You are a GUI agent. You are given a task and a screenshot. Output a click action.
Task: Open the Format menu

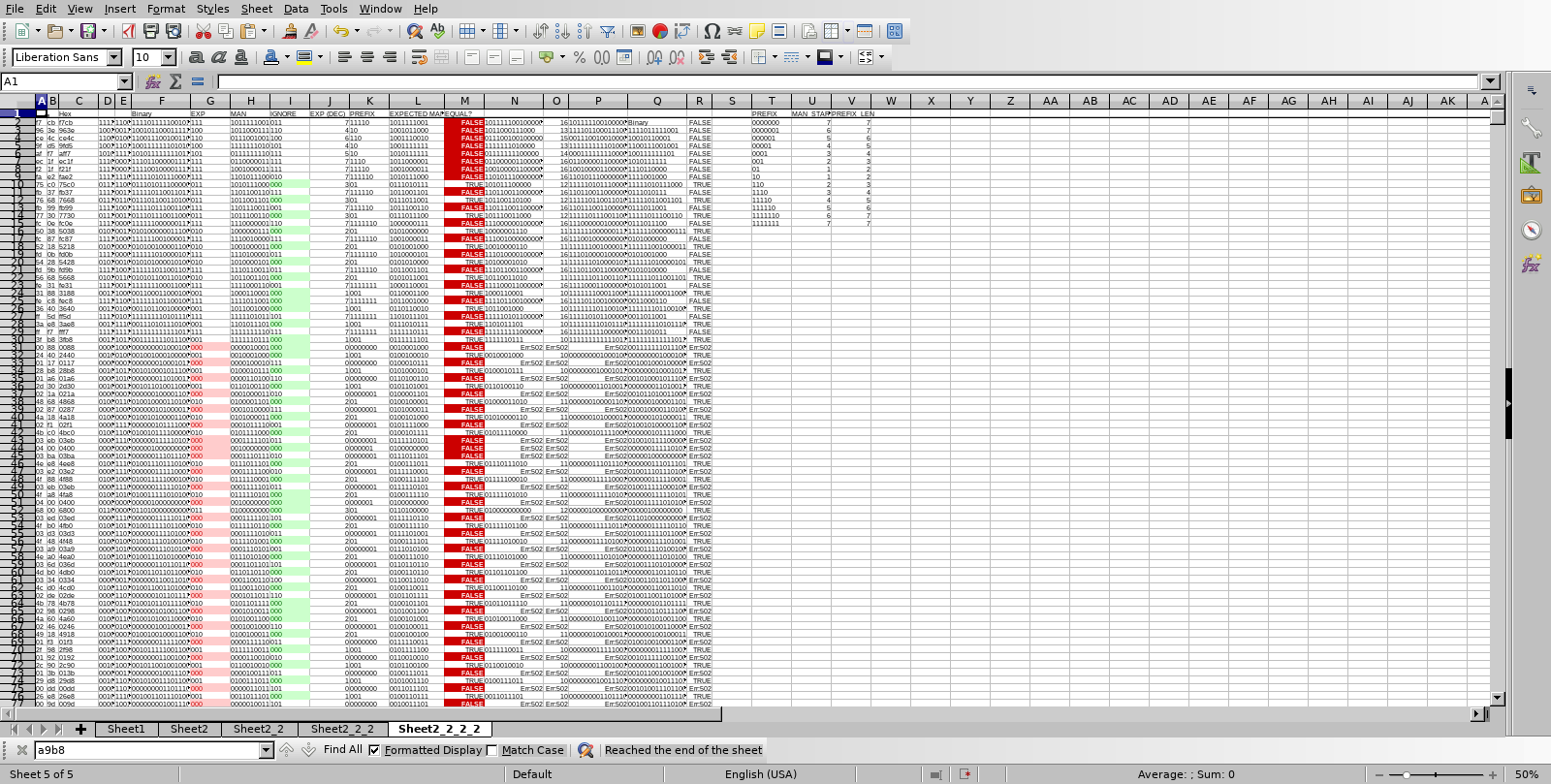[166, 9]
